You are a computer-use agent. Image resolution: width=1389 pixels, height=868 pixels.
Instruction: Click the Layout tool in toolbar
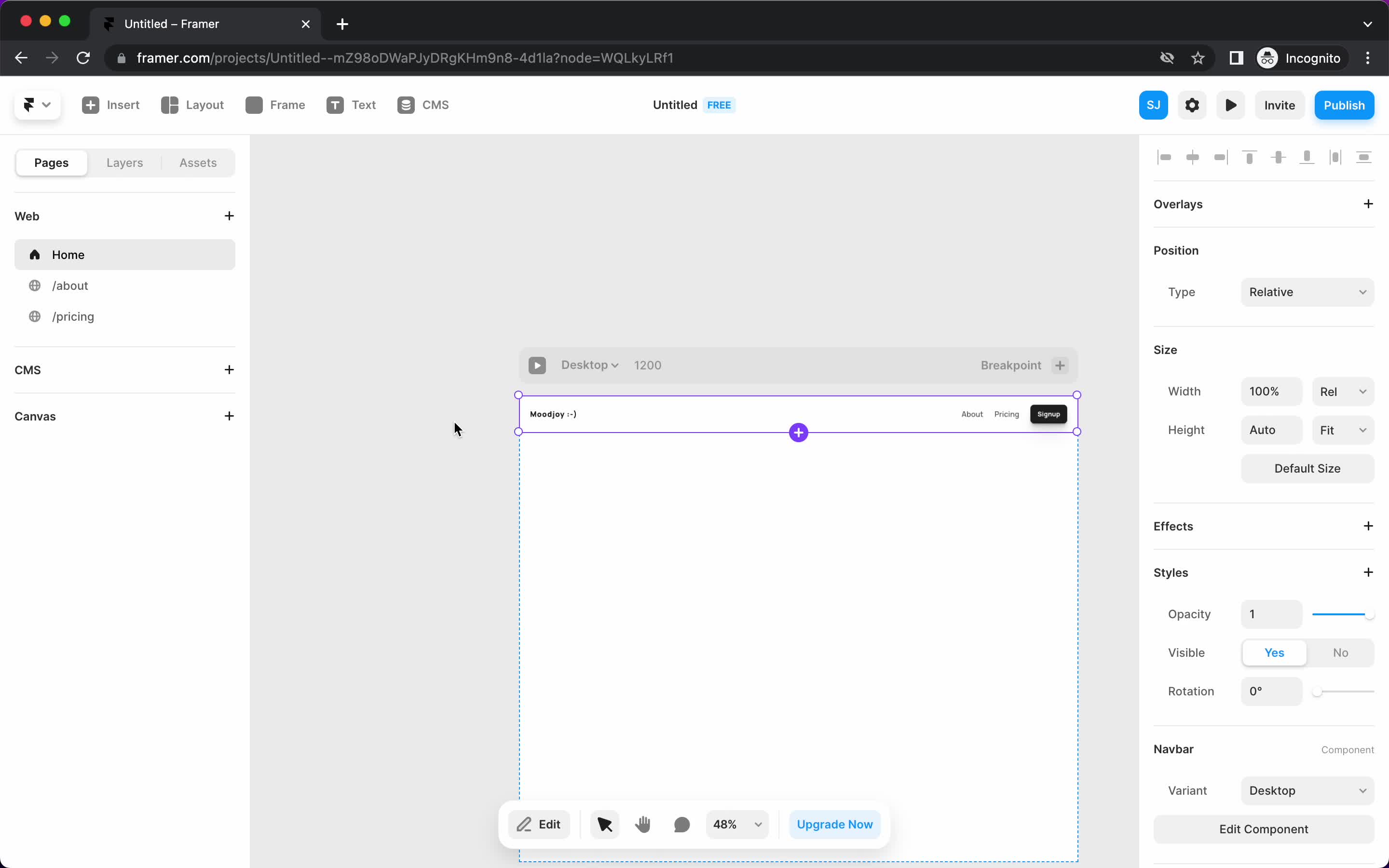click(x=192, y=105)
